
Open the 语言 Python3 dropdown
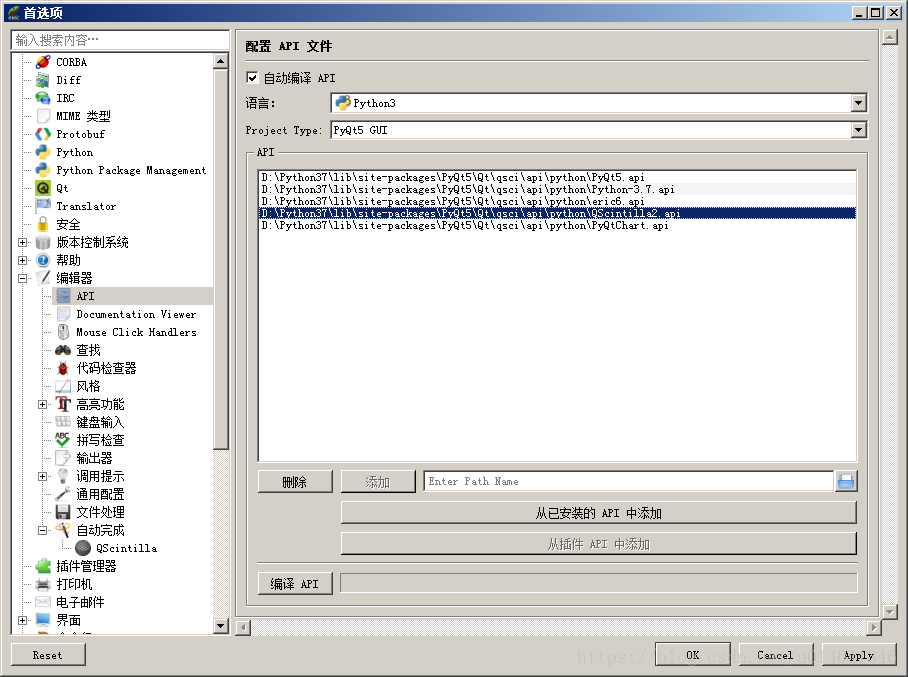tap(858, 103)
